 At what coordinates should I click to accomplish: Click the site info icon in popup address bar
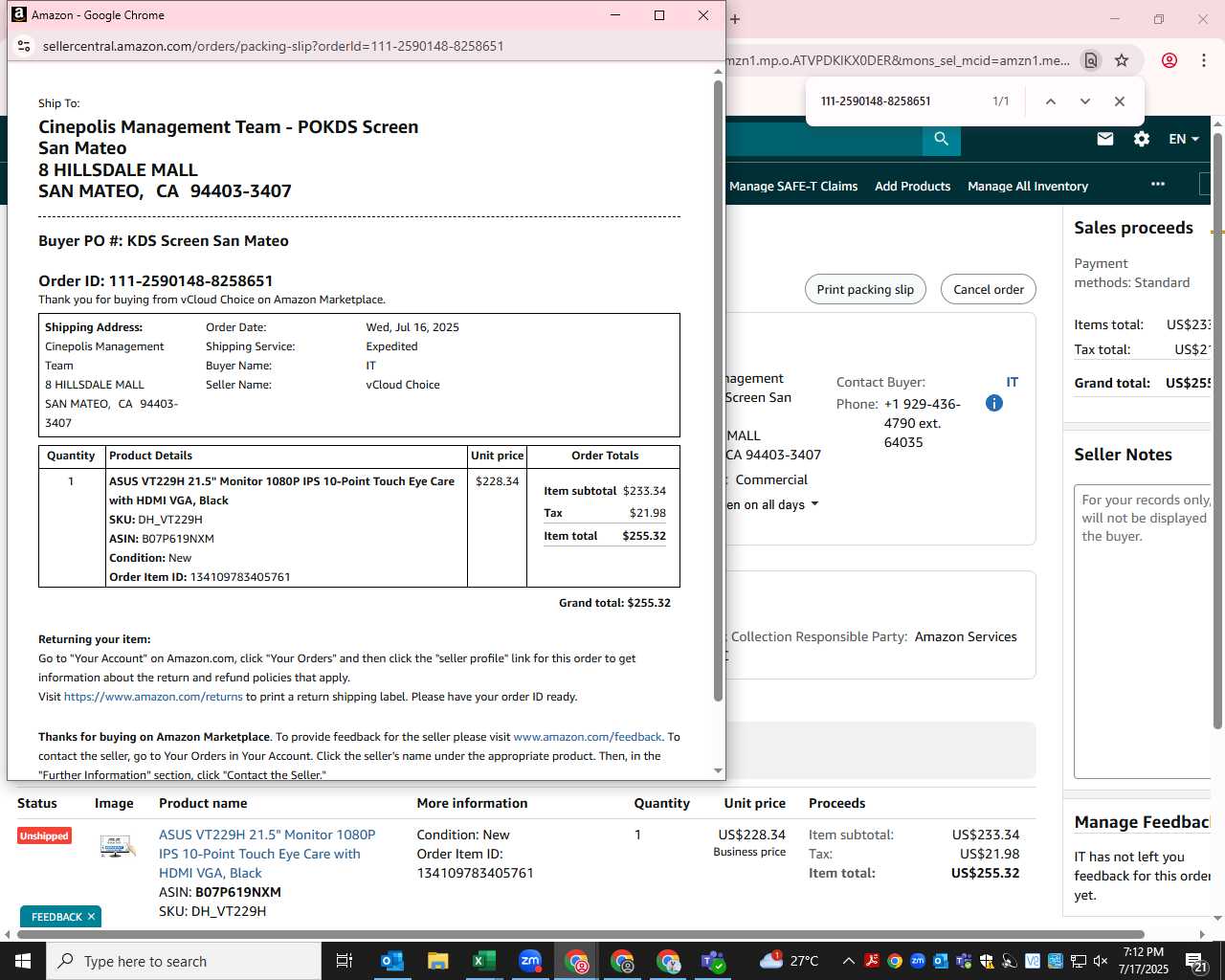24,46
